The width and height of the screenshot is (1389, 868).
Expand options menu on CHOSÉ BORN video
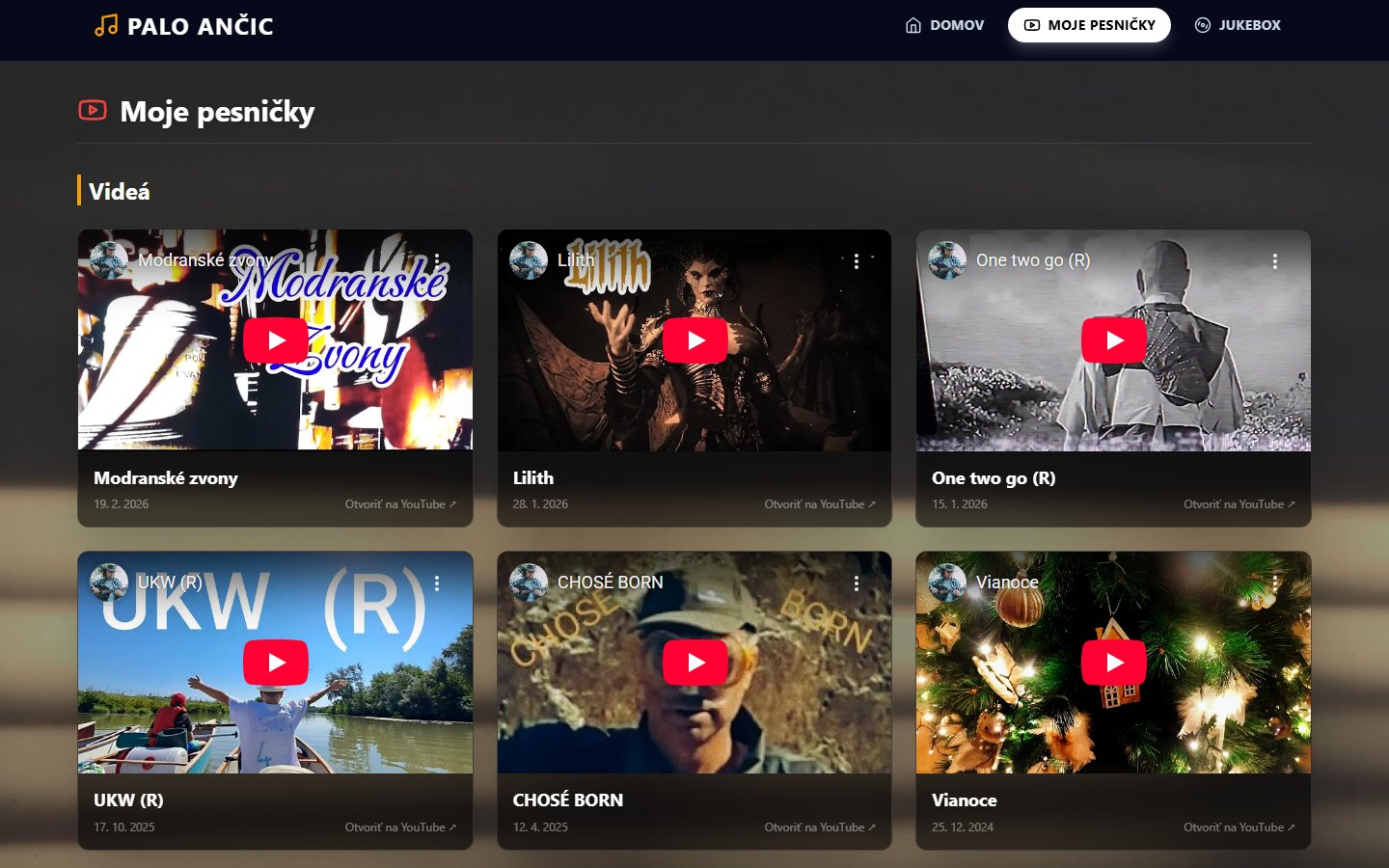[856, 583]
